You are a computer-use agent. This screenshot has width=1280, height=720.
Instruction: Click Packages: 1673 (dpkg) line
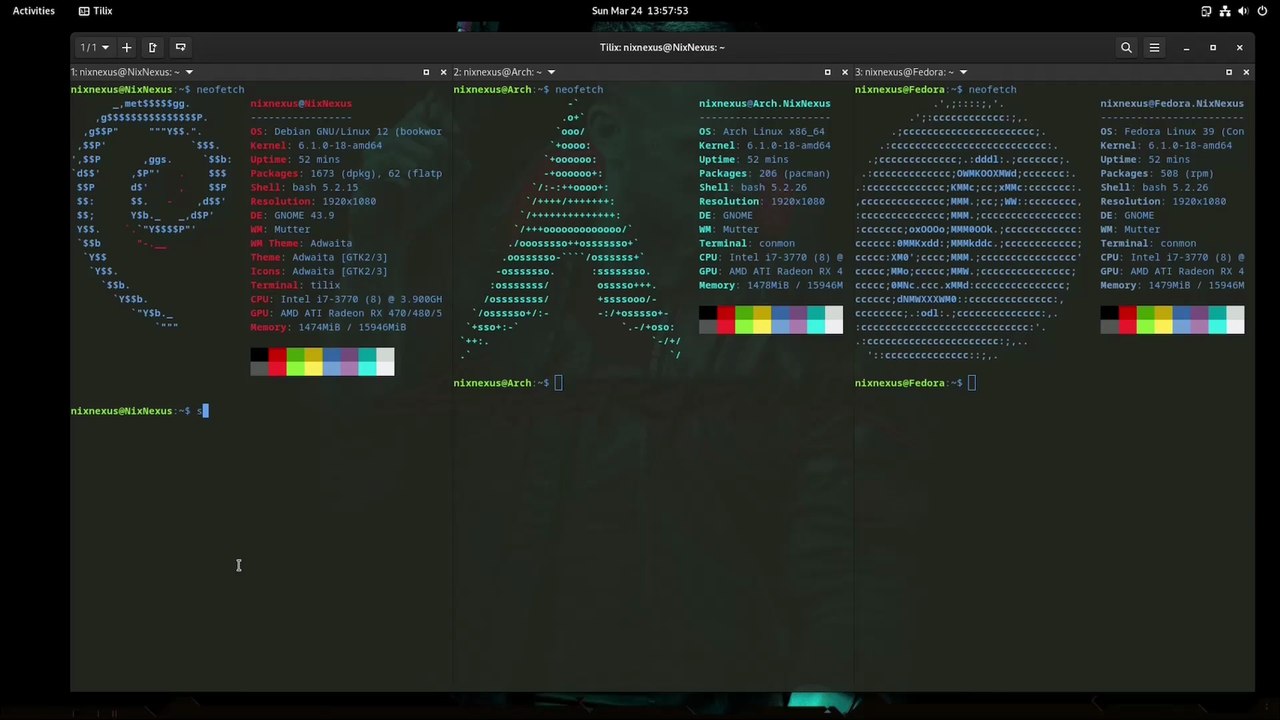coord(346,173)
